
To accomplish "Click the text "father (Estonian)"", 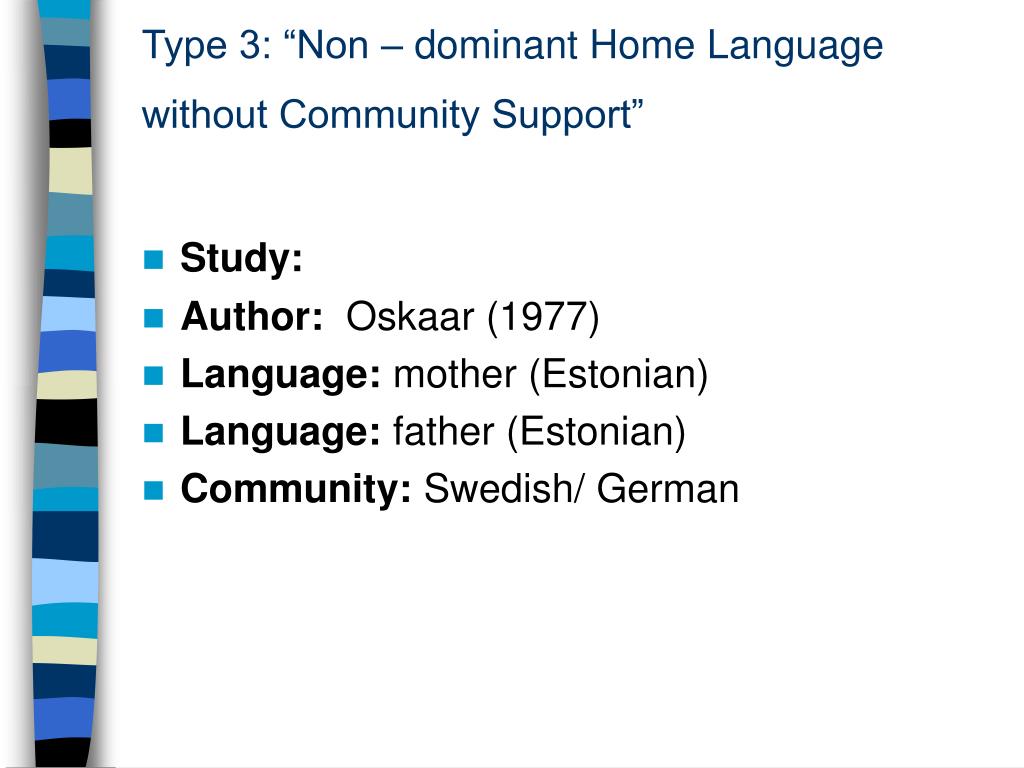I will coord(539,432).
